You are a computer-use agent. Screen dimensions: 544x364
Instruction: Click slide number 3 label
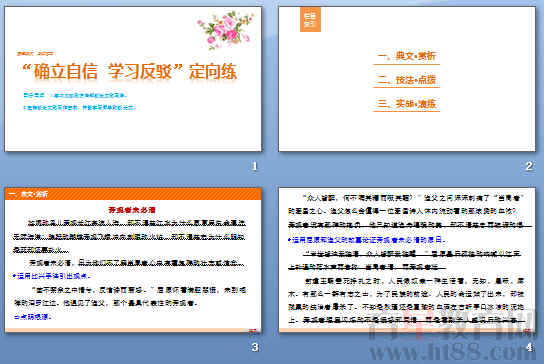[x=255, y=347]
